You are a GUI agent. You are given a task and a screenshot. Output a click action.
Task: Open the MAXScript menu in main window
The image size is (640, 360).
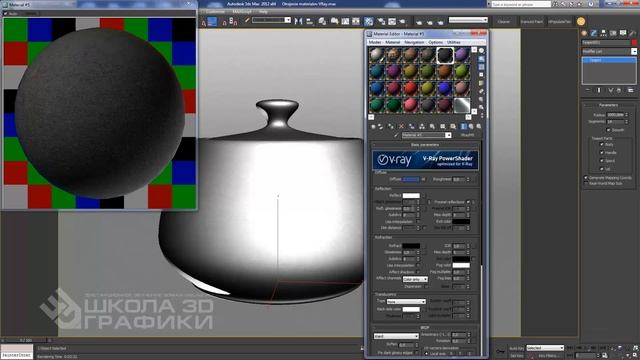pyautogui.click(x=242, y=12)
